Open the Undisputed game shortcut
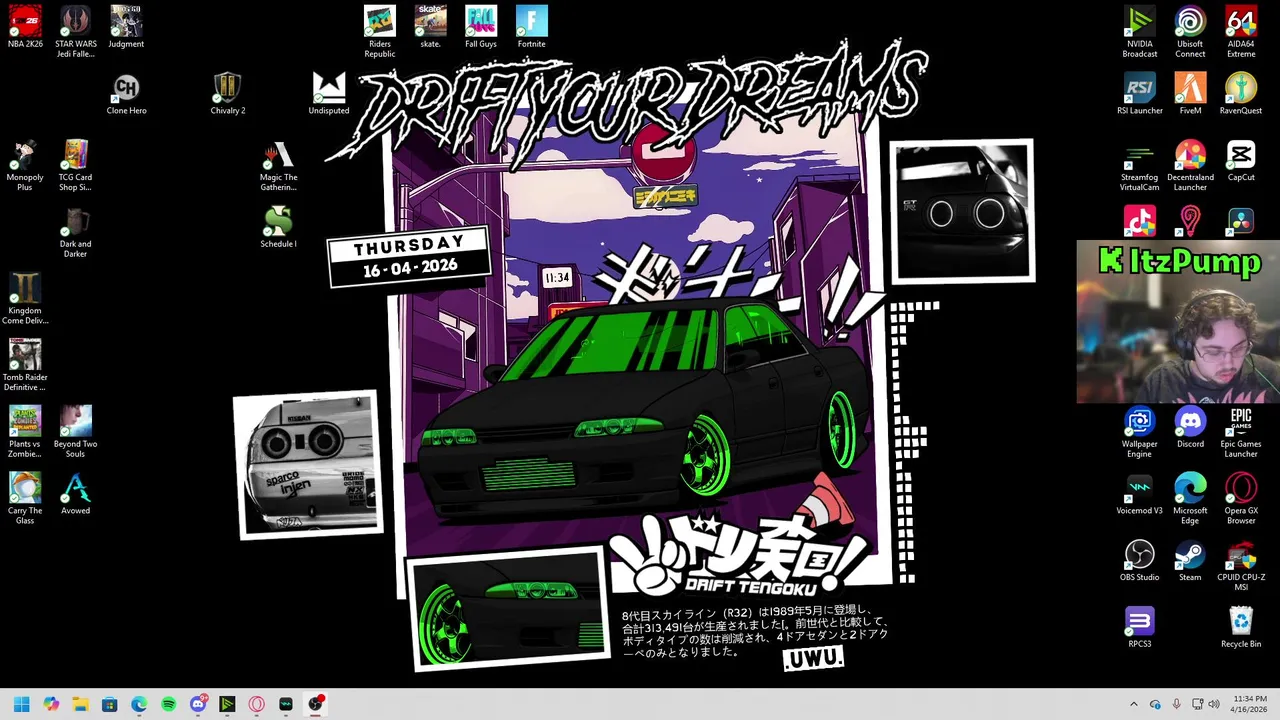The height and width of the screenshot is (720, 1280). tap(328, 94)
